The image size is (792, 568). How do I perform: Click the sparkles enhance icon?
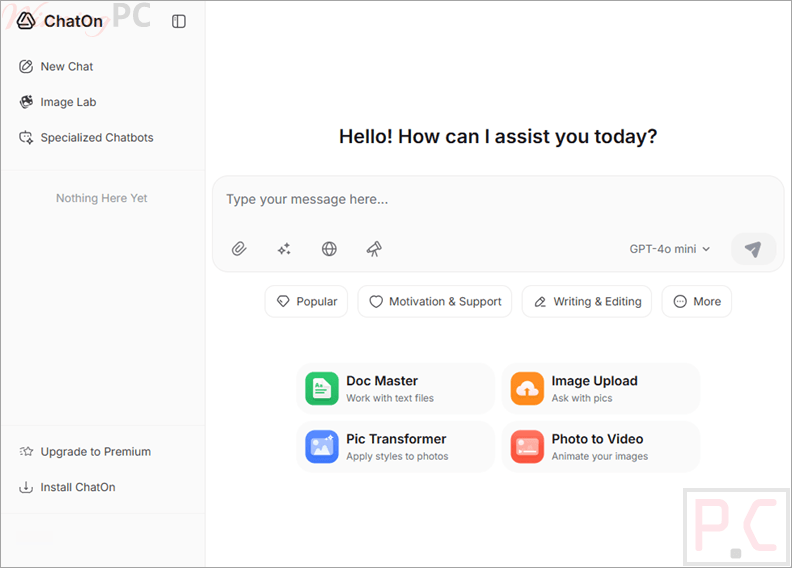(x=284, y=249)
